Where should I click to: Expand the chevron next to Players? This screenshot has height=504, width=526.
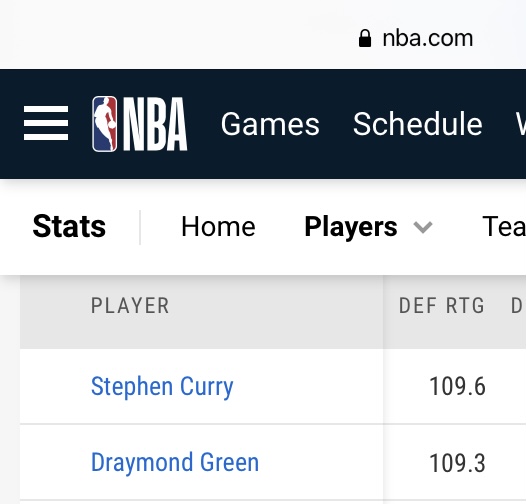tap(423, 228)
